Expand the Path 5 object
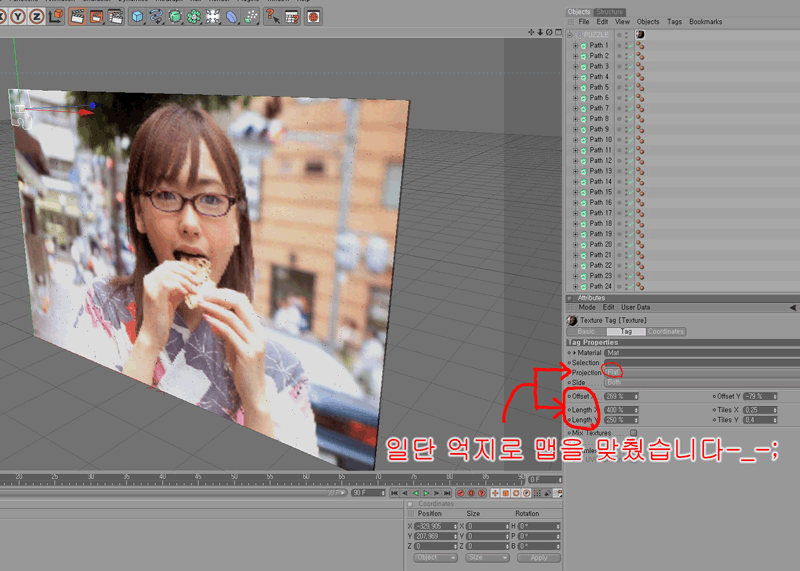Image resolution: width=800 pixels, height=571 pixels. [x=576, y=87]
